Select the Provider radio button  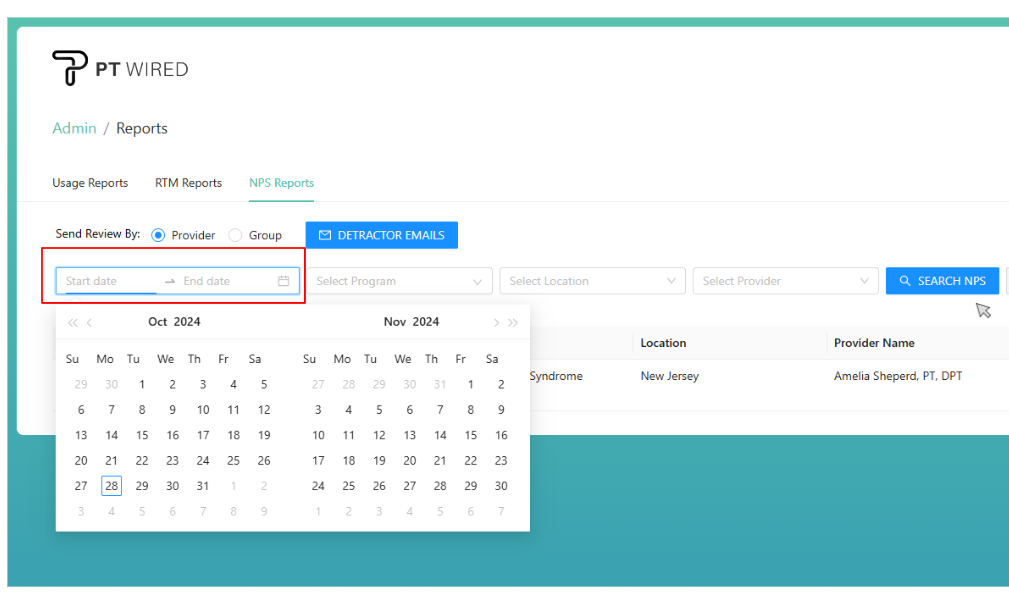click(x=158, y=235)
